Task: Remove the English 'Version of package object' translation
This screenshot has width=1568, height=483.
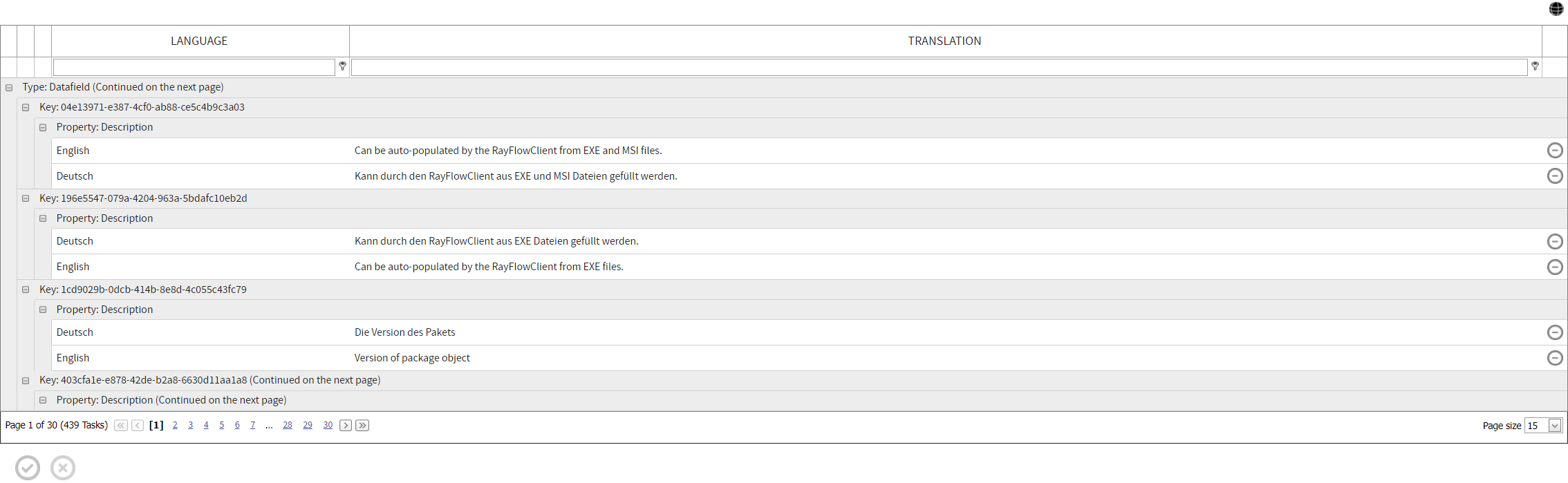Action: coord(1556,358)
